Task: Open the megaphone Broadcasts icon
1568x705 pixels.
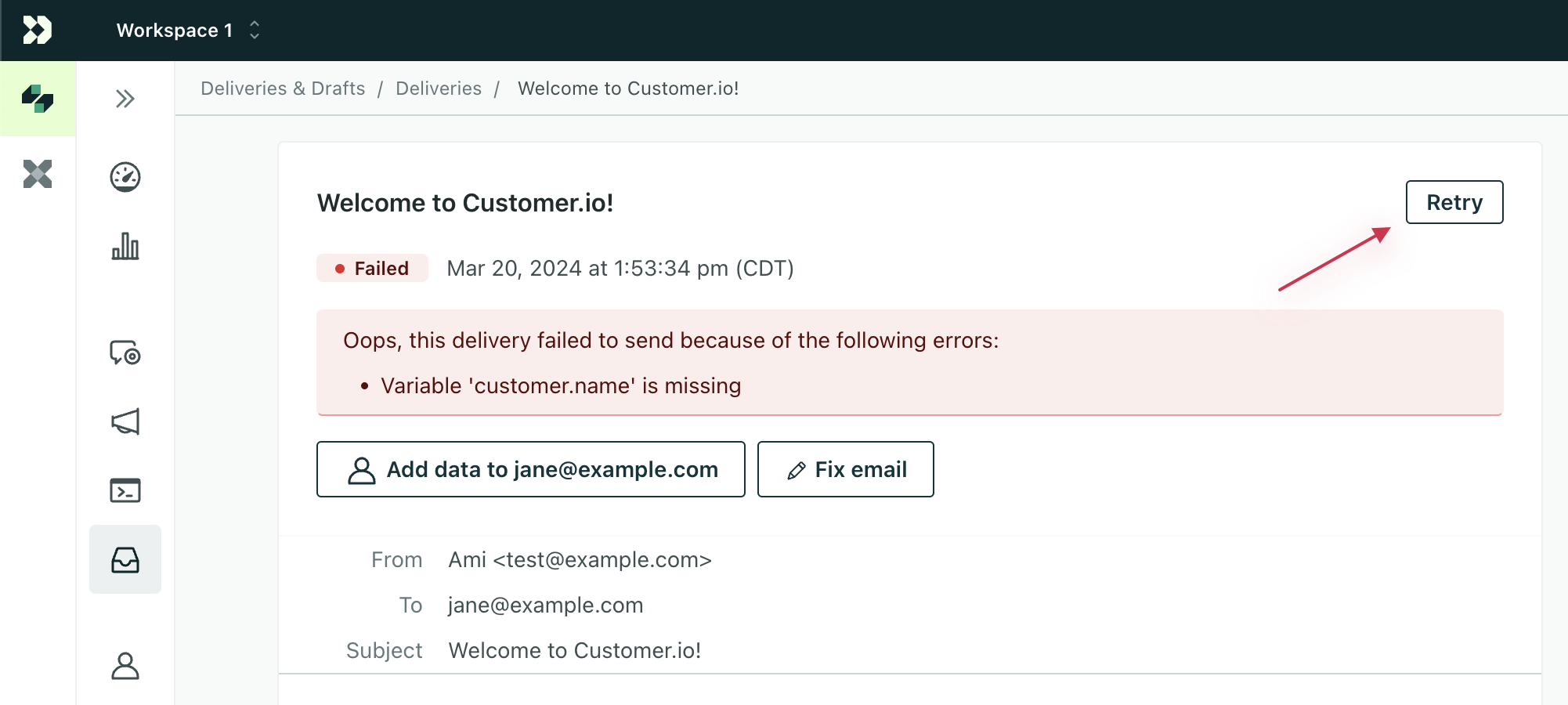Action: [125, 421]
